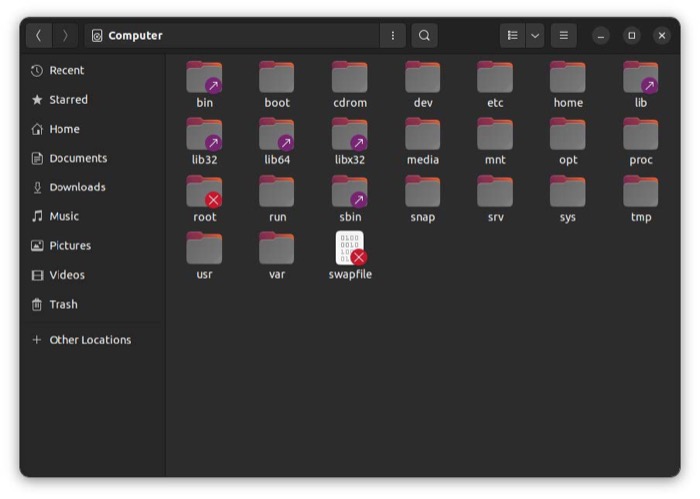Open file search with the magnifier icon
This screenshot has height=499, width=700.
click(x=424, y=35)
